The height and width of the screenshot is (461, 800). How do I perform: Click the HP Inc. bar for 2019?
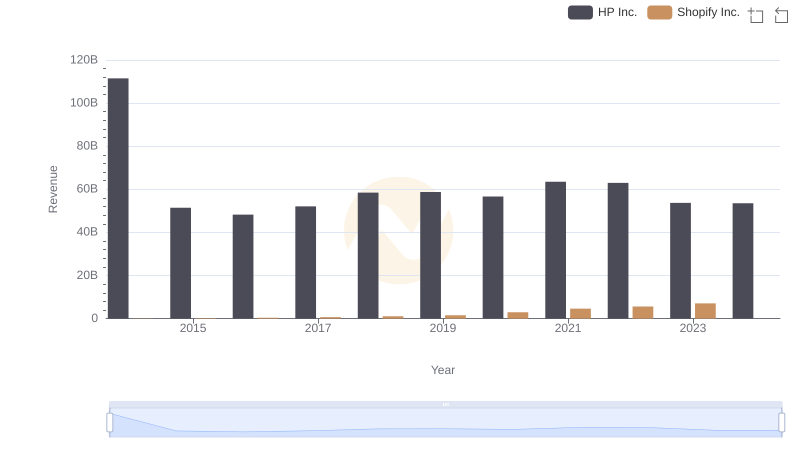pos(431,255)
